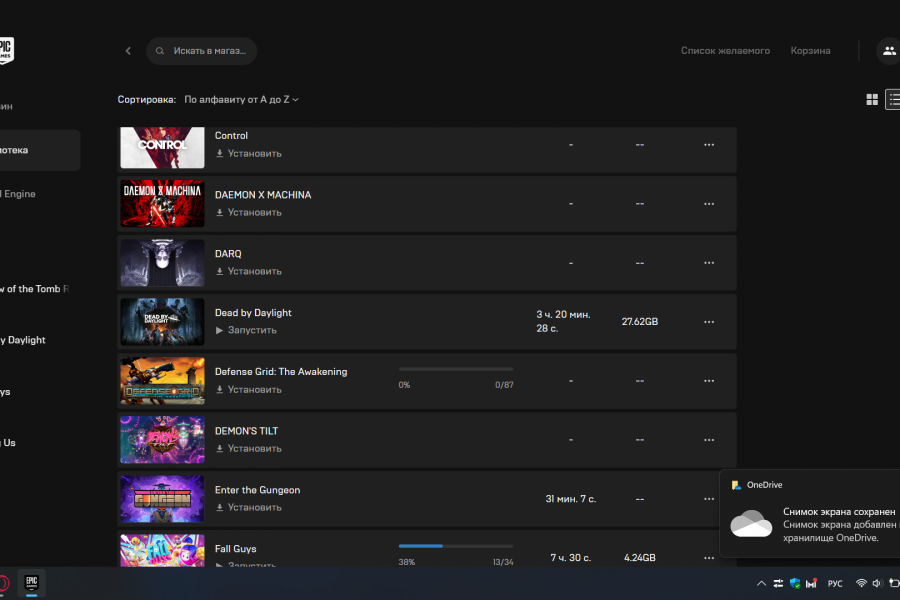
Task: Click the Defense Grid: The Awakening thumbnail
Action: (162, 381)
